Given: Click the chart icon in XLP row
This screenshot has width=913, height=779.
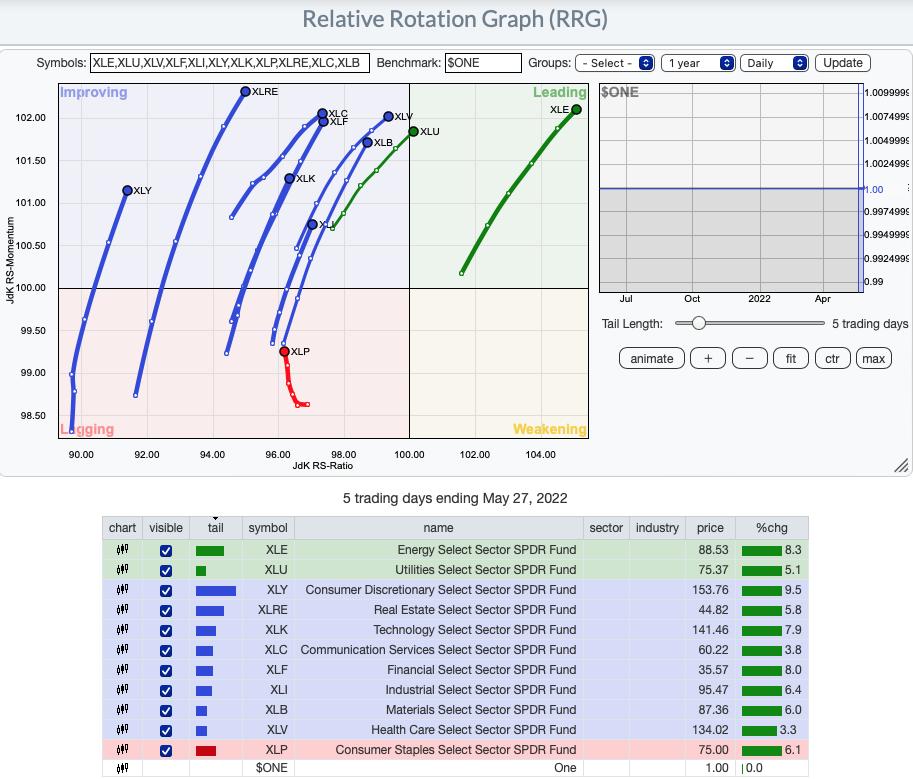Looking at the screenshot, I should (123, 750).
